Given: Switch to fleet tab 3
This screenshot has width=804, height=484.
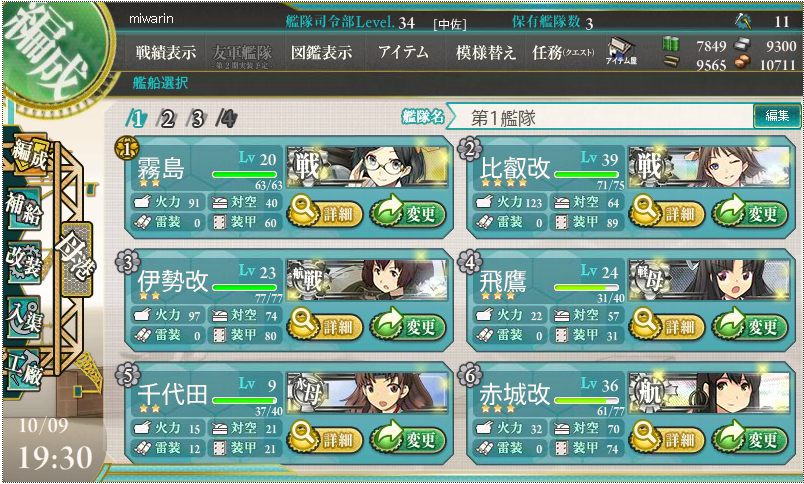Looking at the screenshot, I should (196, 119).
